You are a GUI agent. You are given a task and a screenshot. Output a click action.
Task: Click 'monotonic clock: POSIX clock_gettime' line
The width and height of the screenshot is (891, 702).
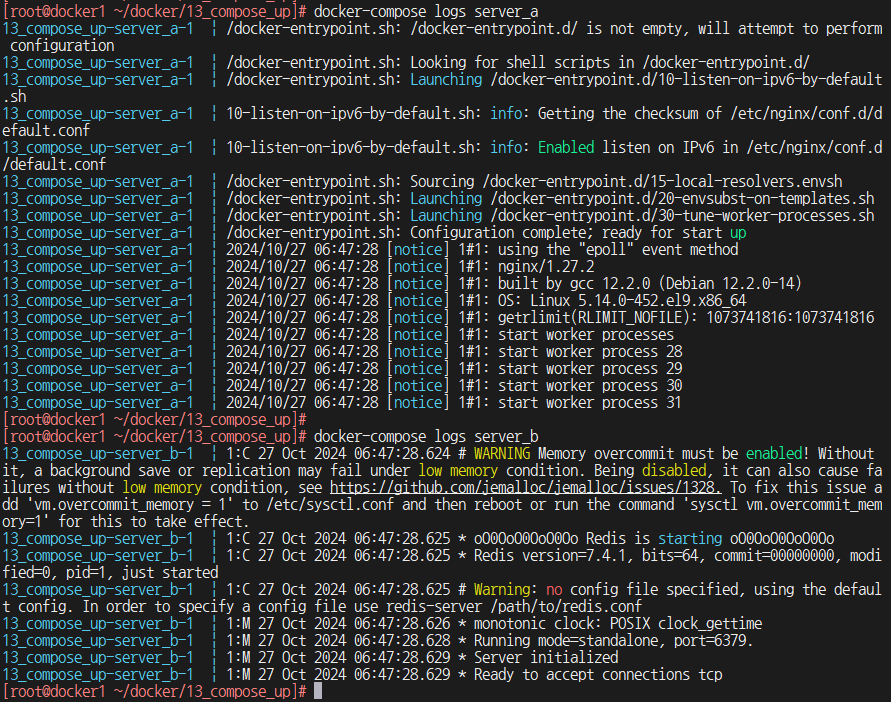coord(618,624)
